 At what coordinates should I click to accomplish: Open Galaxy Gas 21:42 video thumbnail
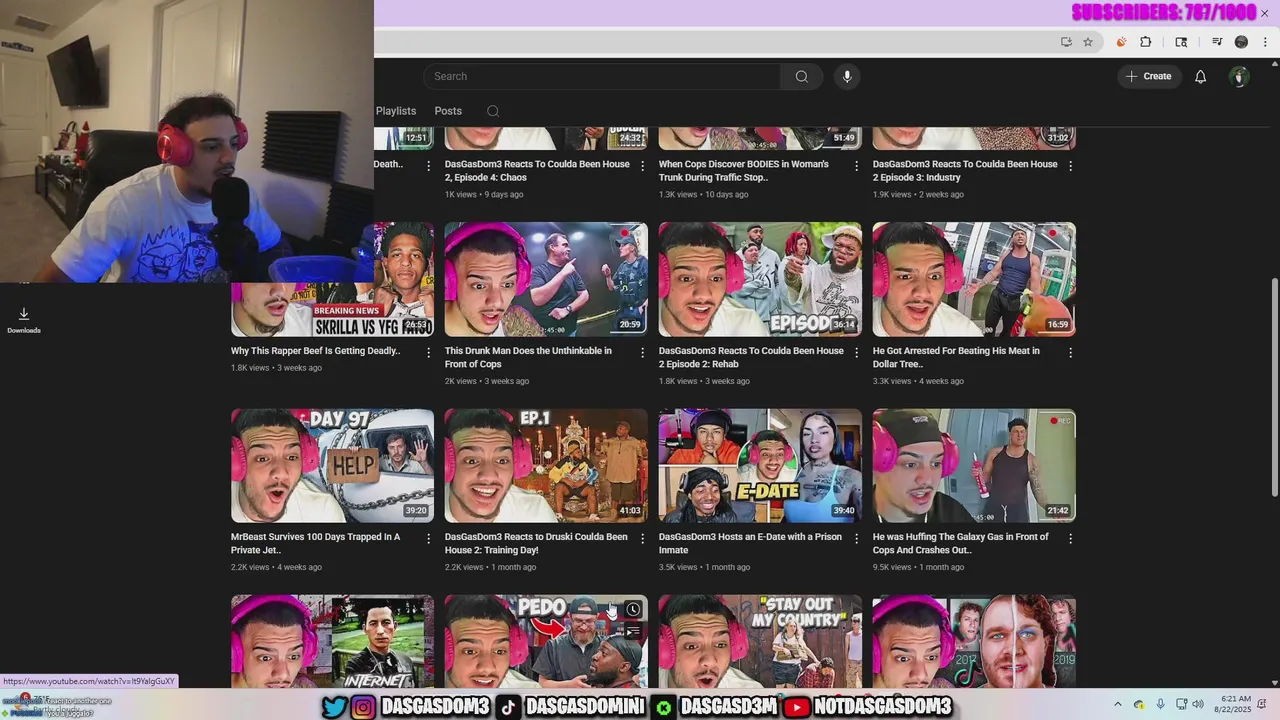click(974, 466)
